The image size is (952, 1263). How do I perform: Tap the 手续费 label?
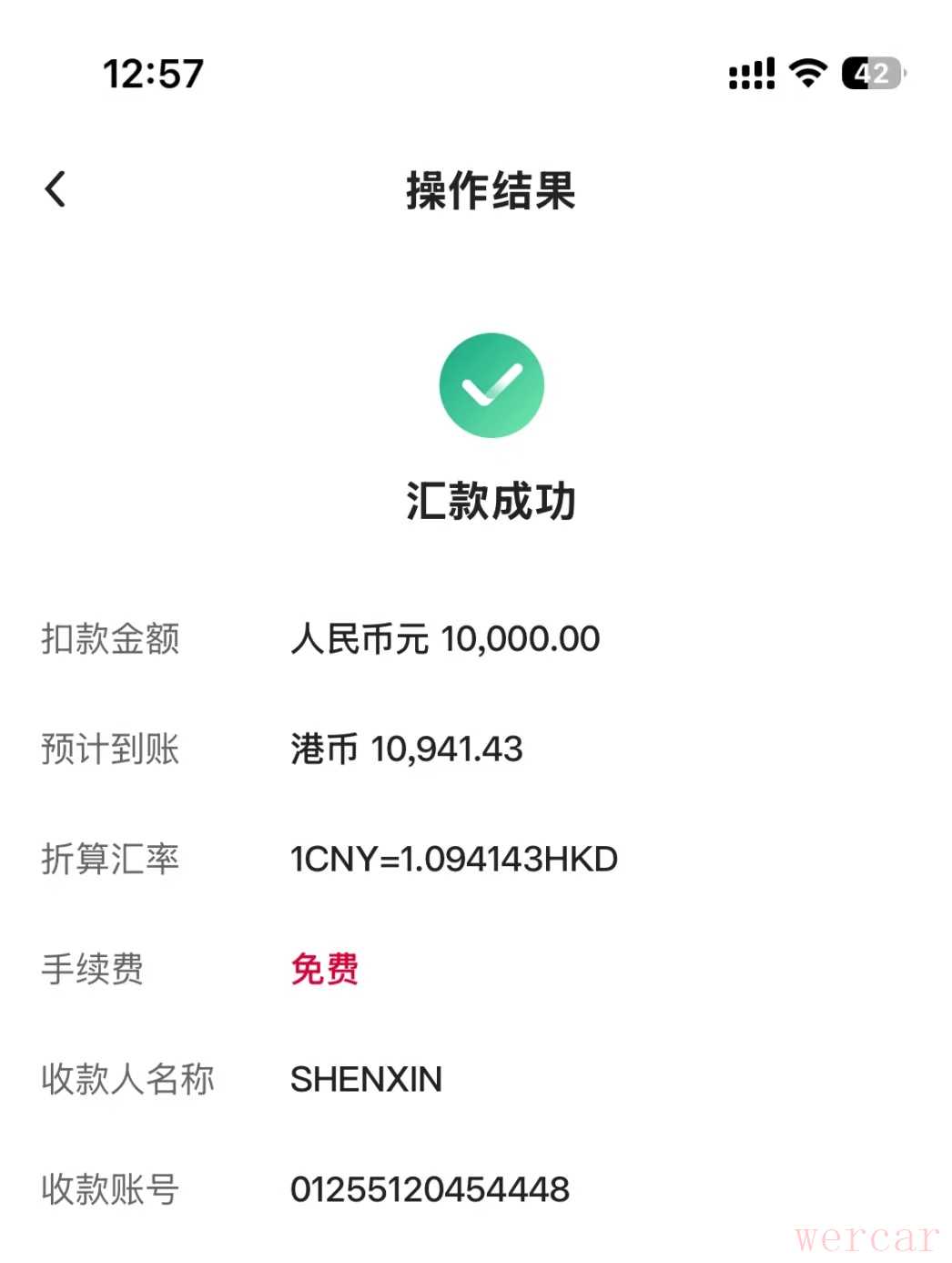93,969
